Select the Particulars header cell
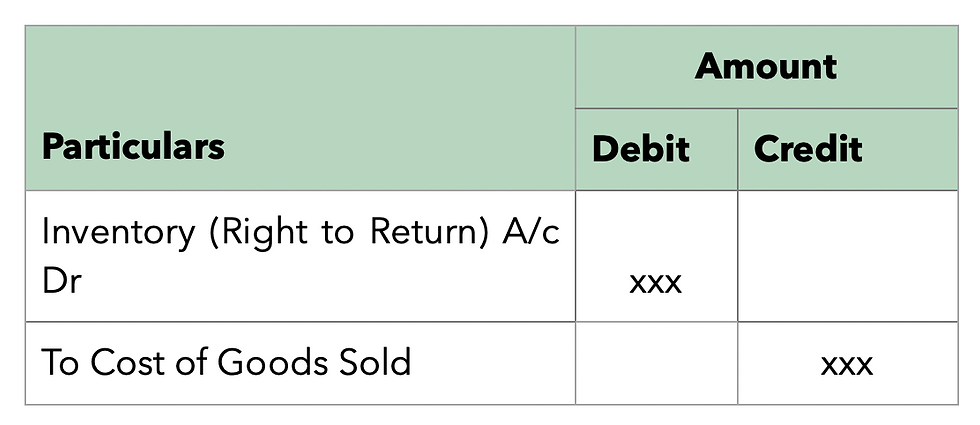The image size is (980, 425). coord(300,108)
